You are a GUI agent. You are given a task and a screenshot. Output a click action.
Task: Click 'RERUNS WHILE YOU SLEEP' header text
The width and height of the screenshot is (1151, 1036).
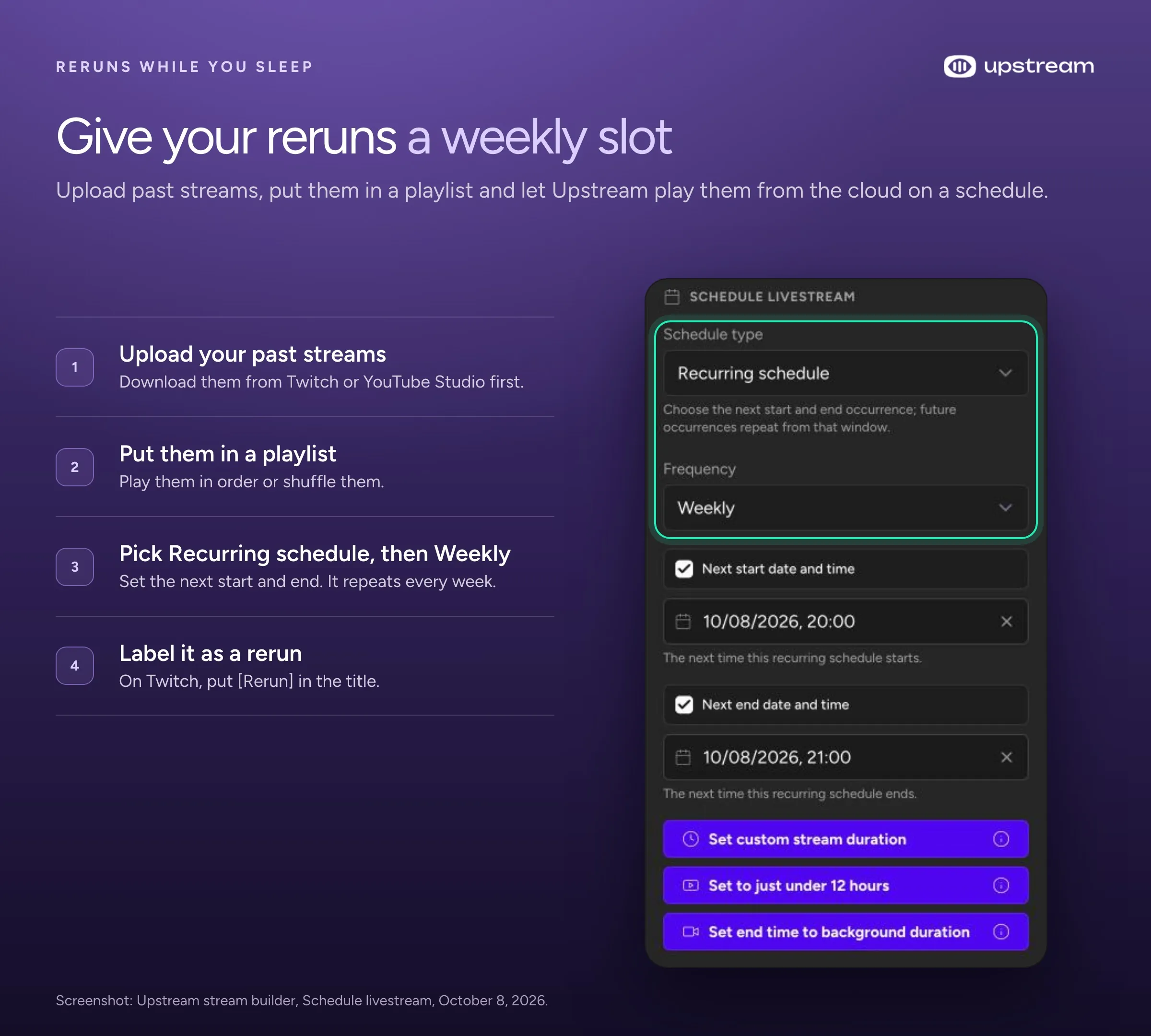click(185, 67)
